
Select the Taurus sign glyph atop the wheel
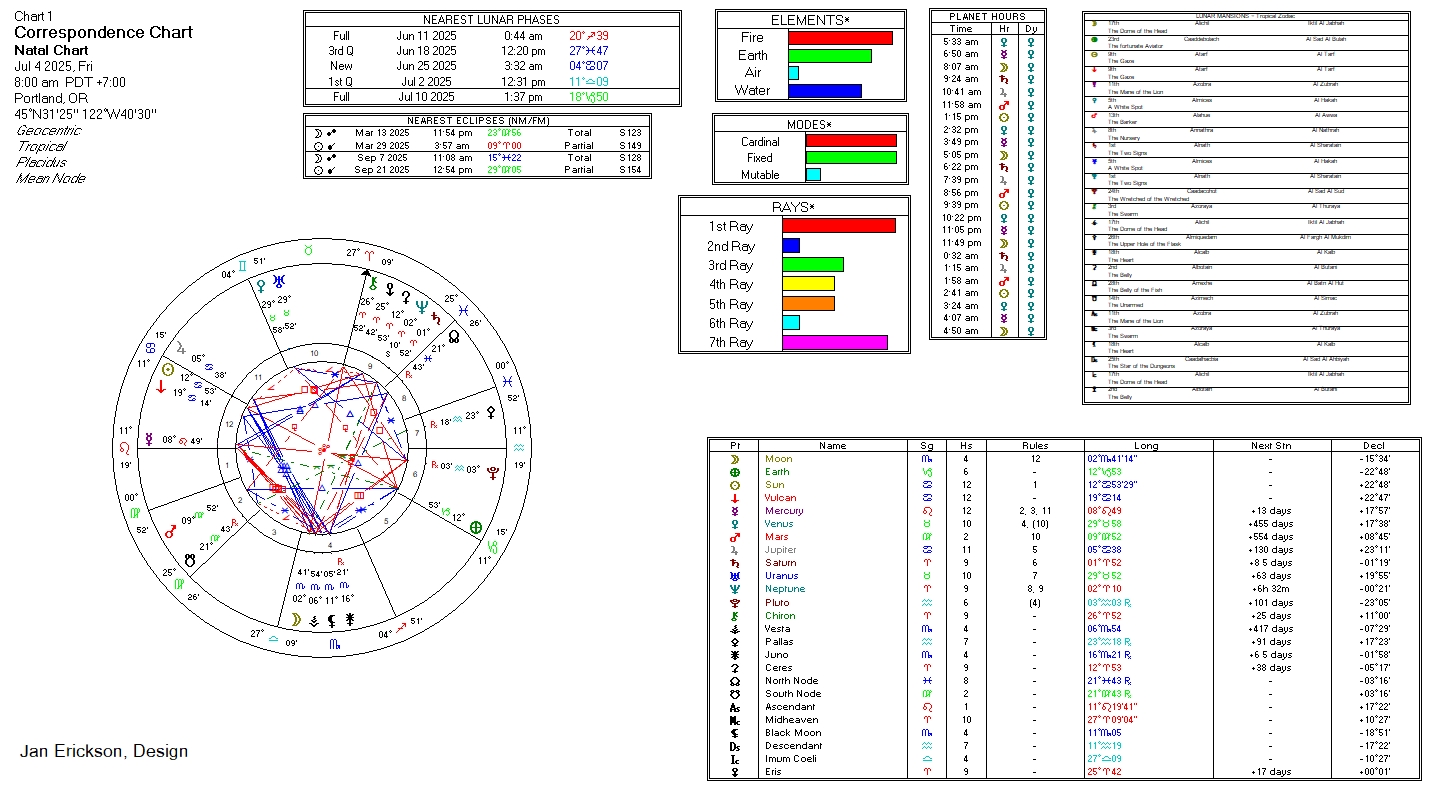309,247
